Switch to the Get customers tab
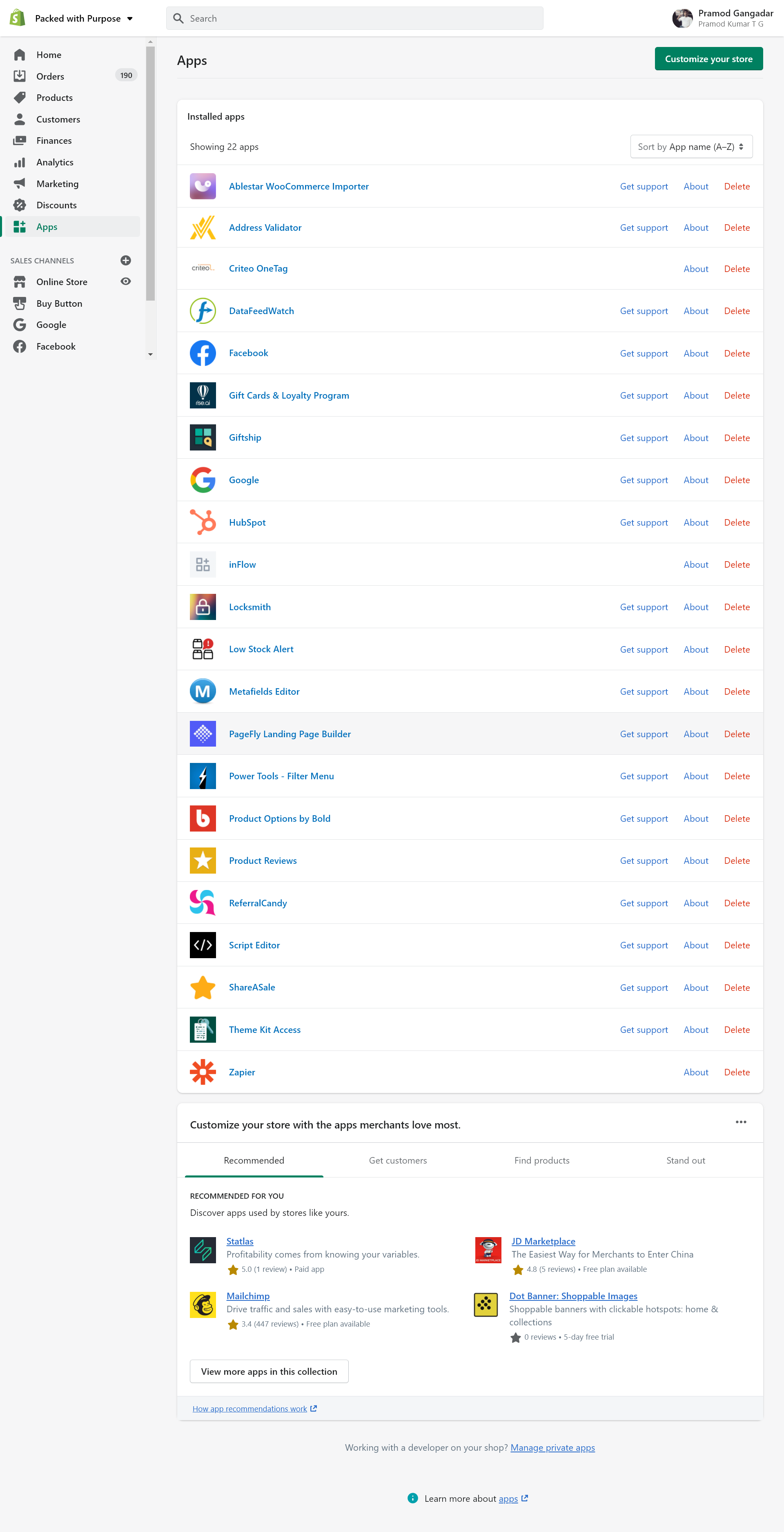The width and height of the screenshot is (784, 1532). (x=398, y=1160)
